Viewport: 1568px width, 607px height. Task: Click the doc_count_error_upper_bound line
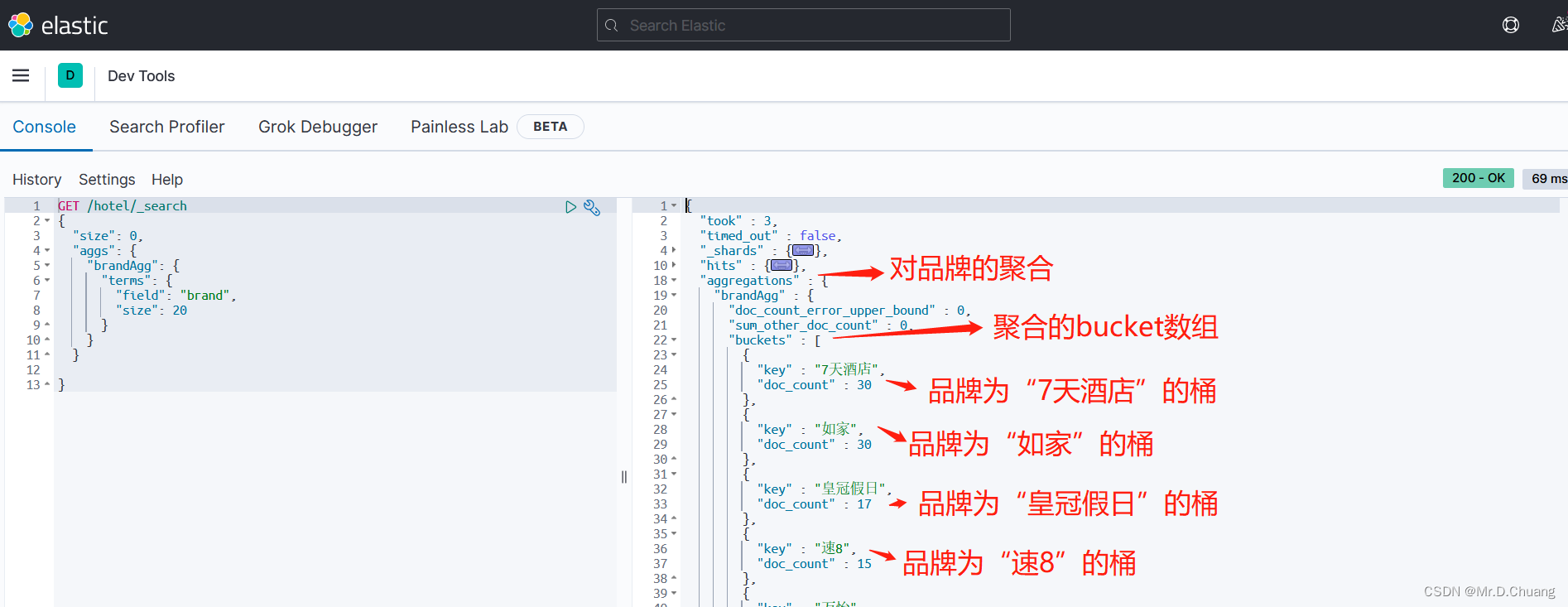tap(850, 311)
